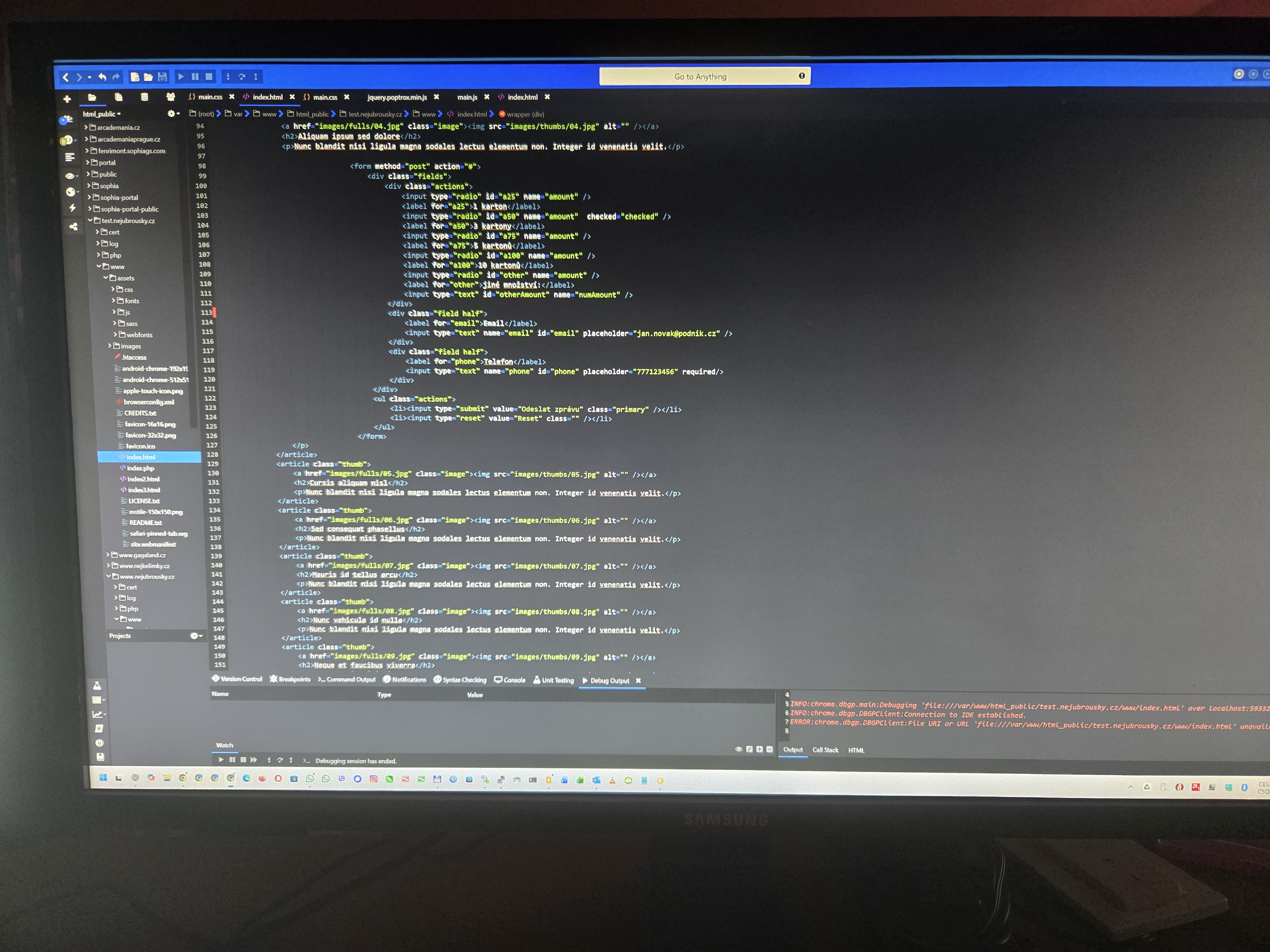The width and height of the screenshot is (1270, 952).
Task: Click the add plus icon in sidebar
Action: (x=67, y=99)
